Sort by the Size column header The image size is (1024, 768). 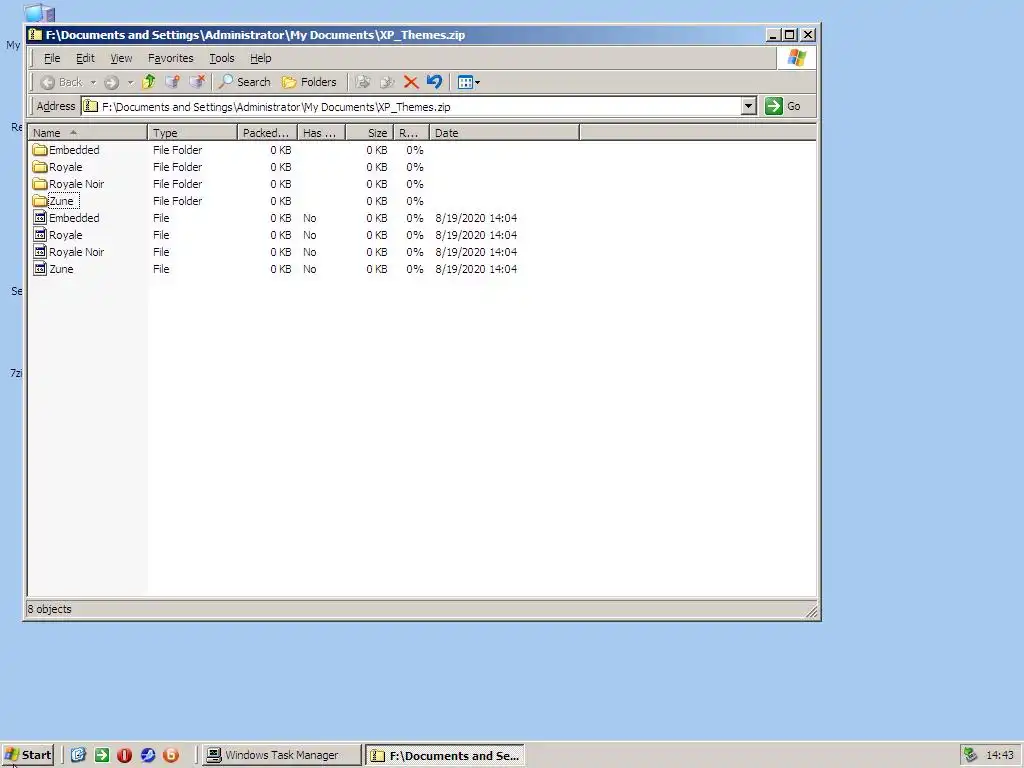[370, 133]
